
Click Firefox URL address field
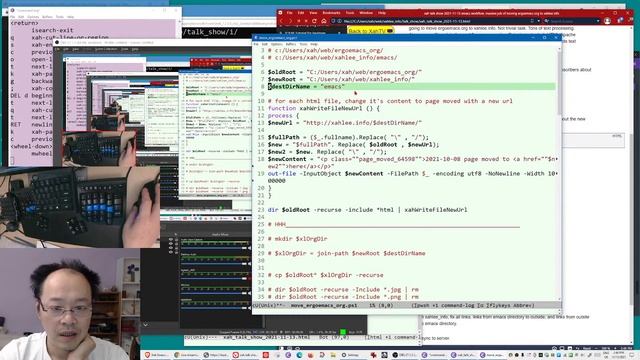[435, 21]
